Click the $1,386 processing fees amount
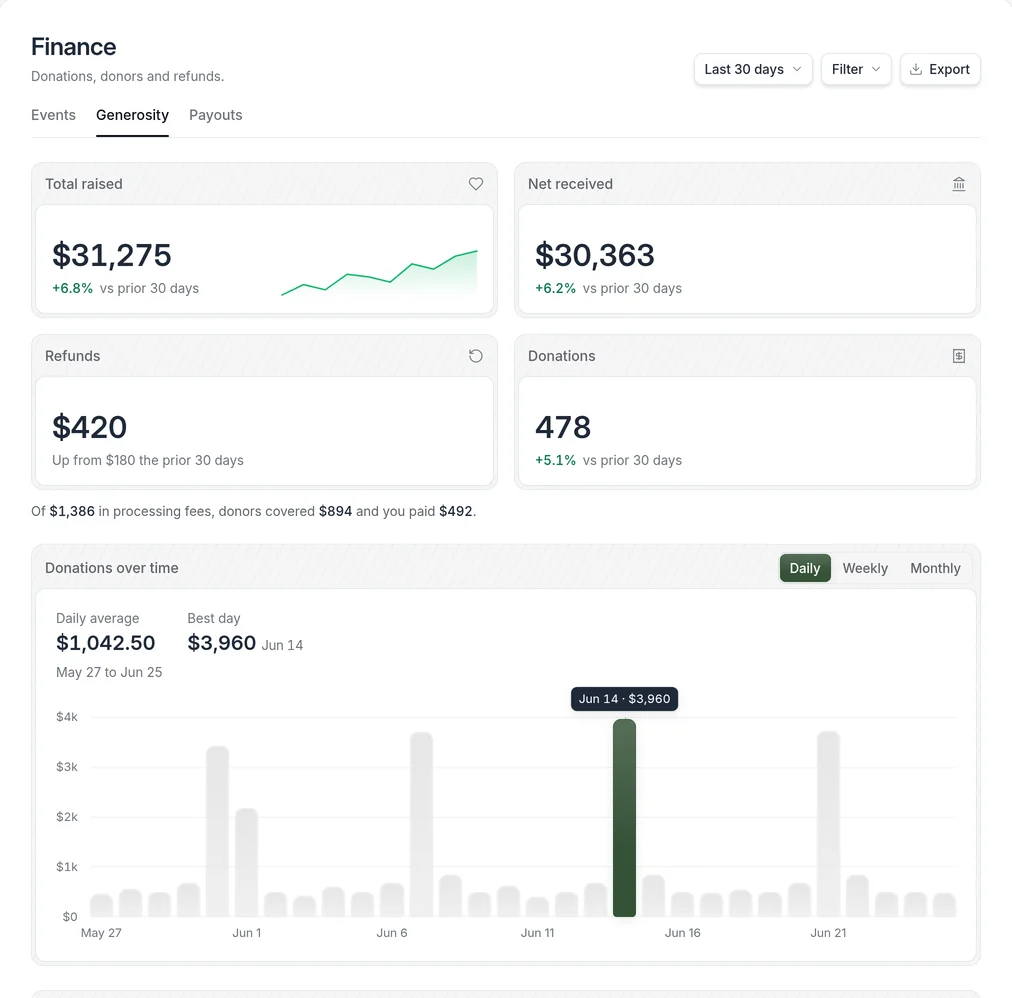This screenshot has width=1012, height=998. pyautogui.click(x=72, y=511)
